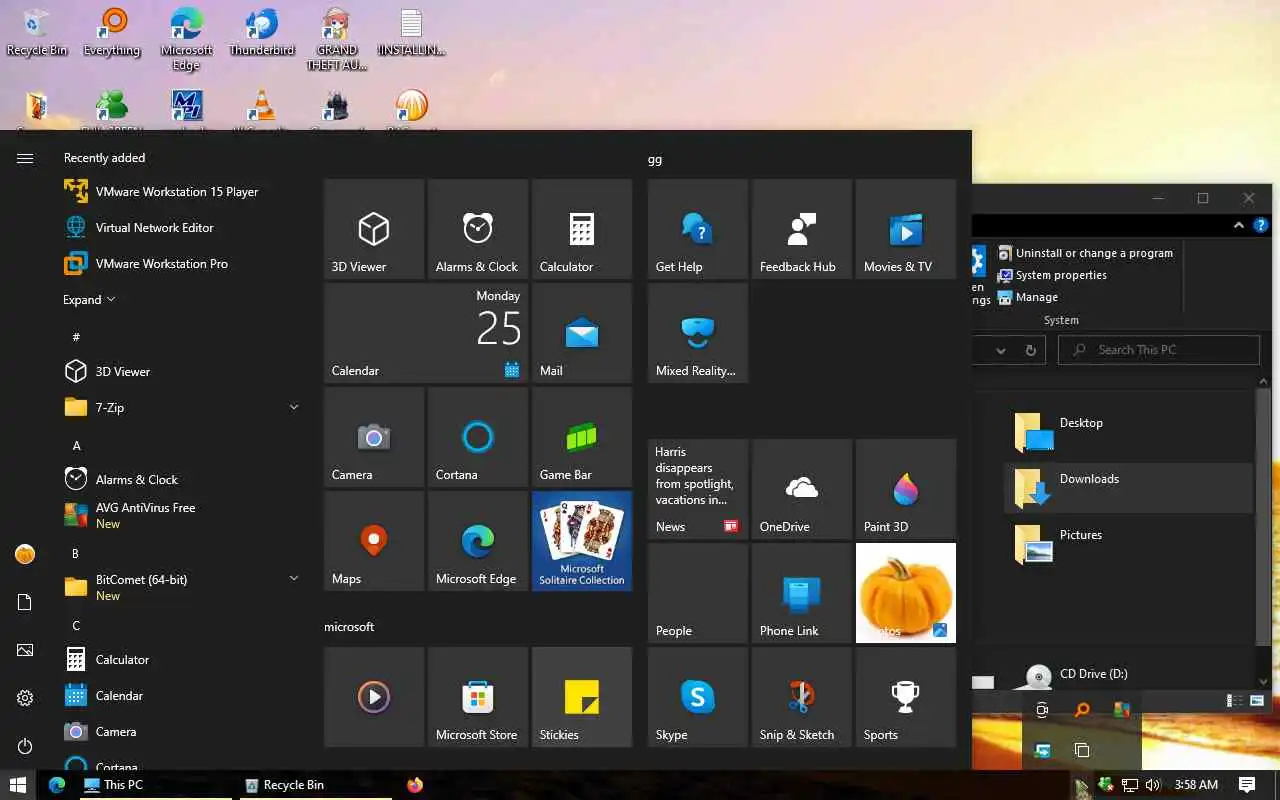Open the Stickies tile
The width and height of the screenshot is (1280, 800).
click(582, 697)
